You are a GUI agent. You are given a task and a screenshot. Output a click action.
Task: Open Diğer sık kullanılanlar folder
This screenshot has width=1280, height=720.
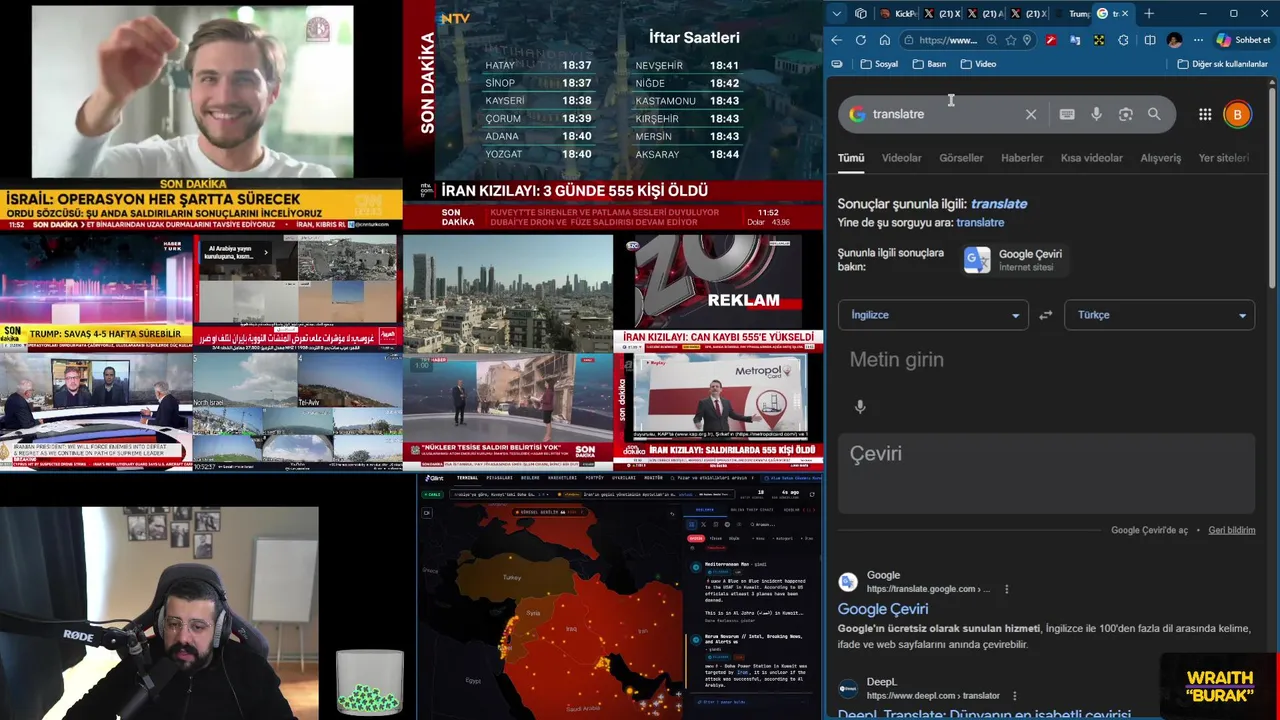[1222, 64]
